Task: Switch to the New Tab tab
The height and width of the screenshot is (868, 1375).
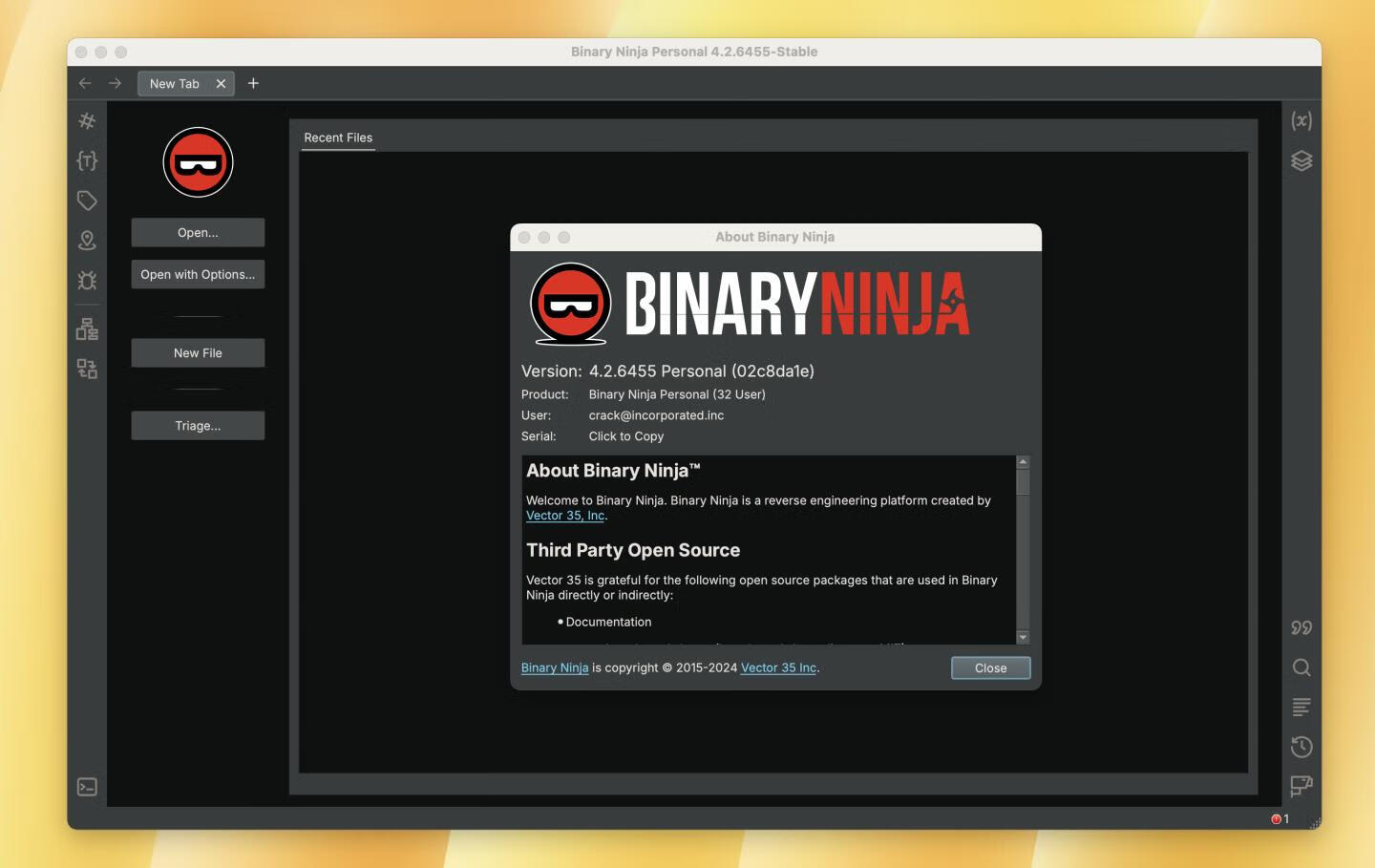Action: pyautogui.click(x=174, y=83)
